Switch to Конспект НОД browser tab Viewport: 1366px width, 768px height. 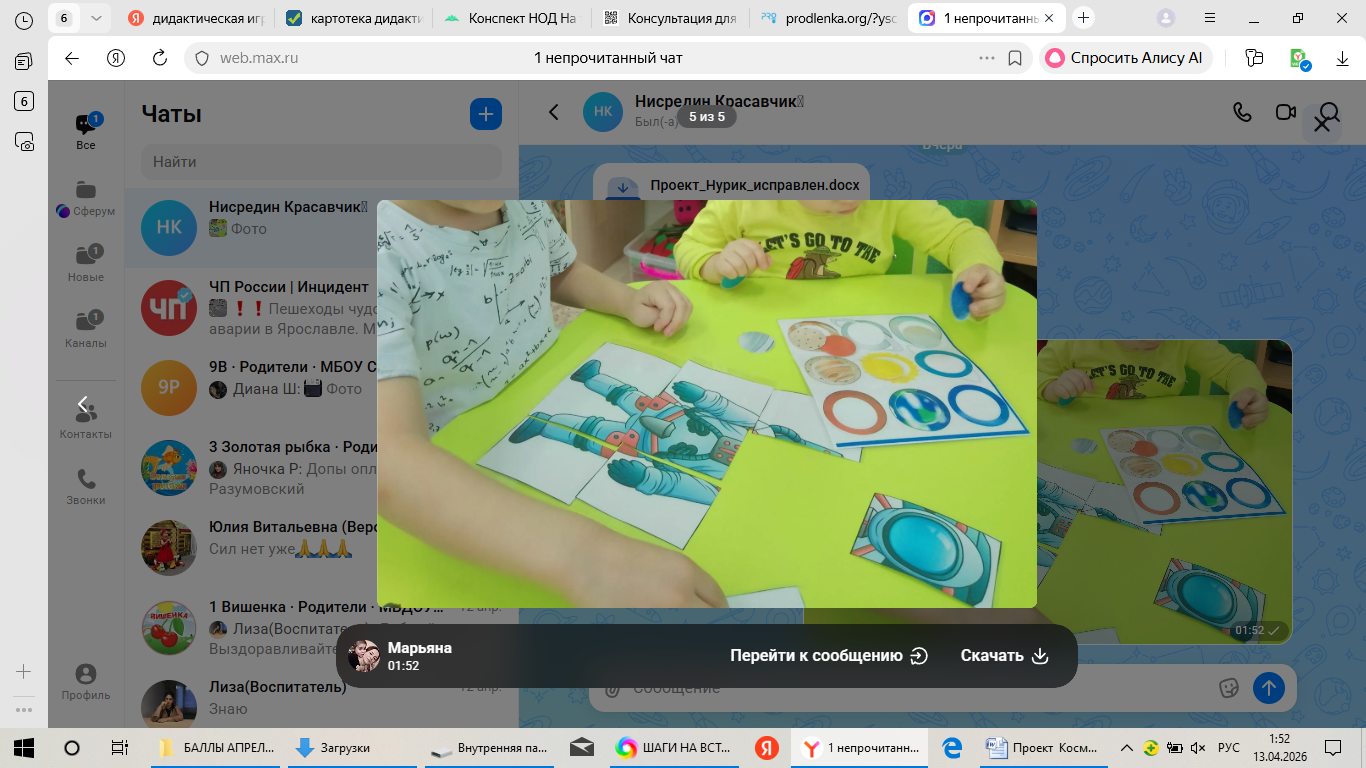512,18
